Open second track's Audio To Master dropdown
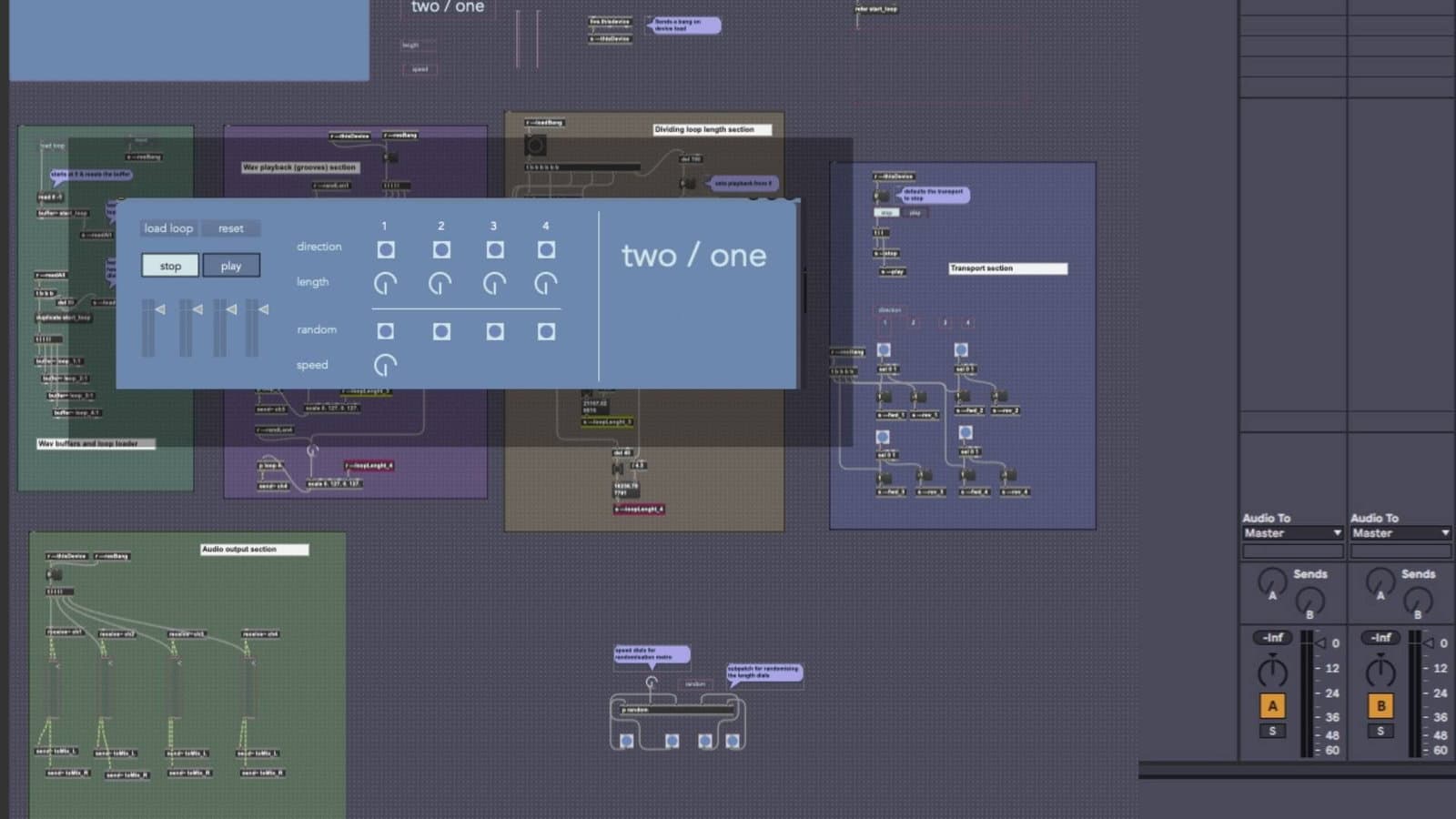 [1400, 533]
